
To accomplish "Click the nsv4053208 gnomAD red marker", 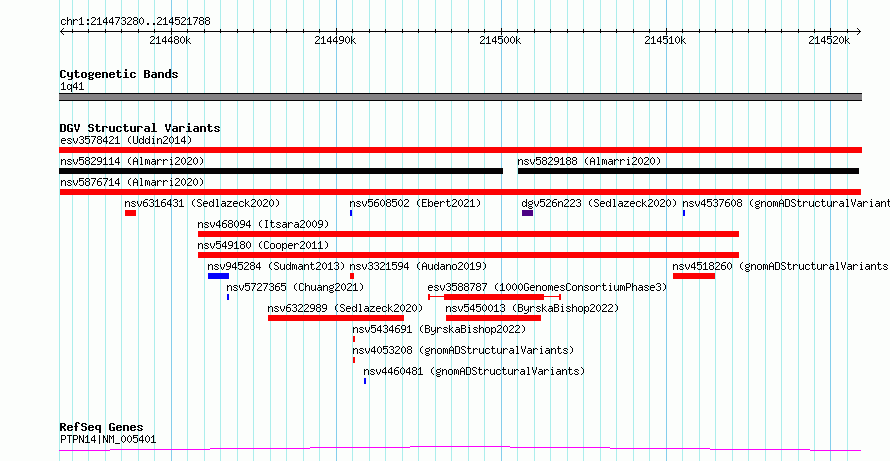I will click(354, 360).
